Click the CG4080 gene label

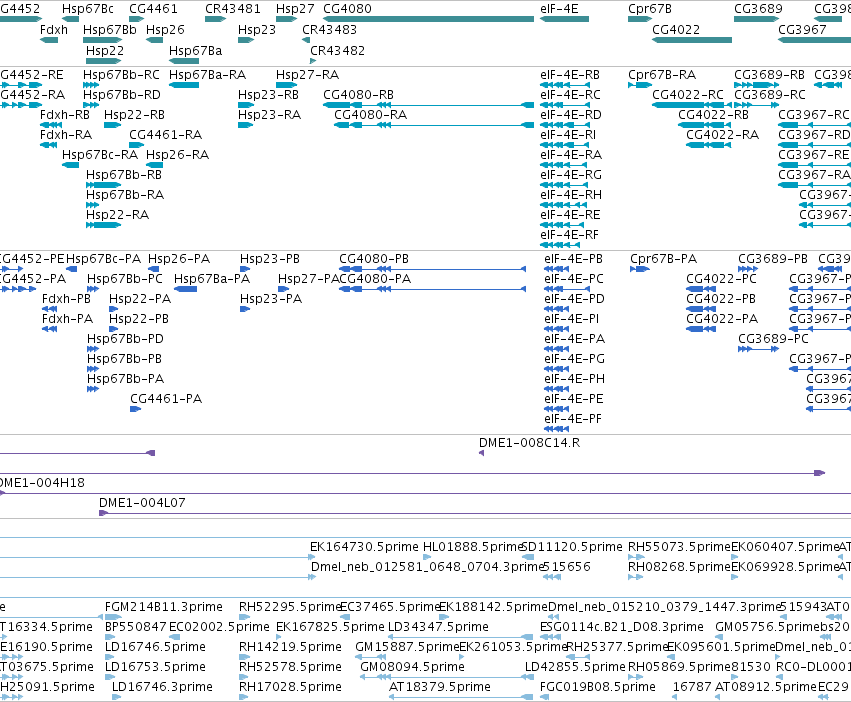click(x=347, y=9)
